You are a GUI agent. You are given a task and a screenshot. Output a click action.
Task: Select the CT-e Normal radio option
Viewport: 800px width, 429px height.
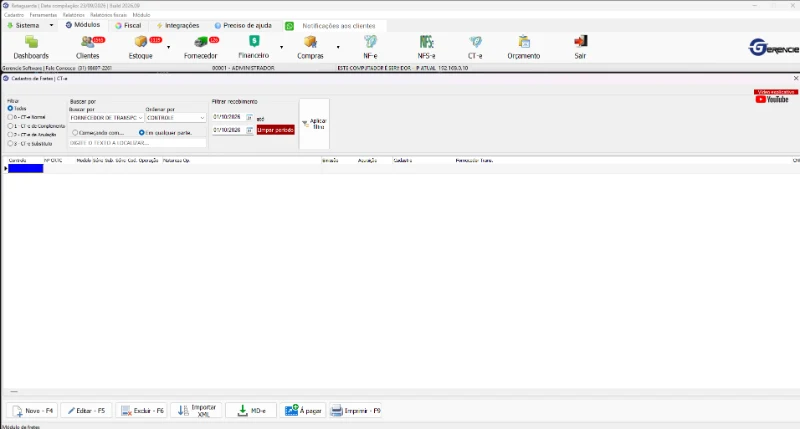pyautogui.click(x=10, y=117)
